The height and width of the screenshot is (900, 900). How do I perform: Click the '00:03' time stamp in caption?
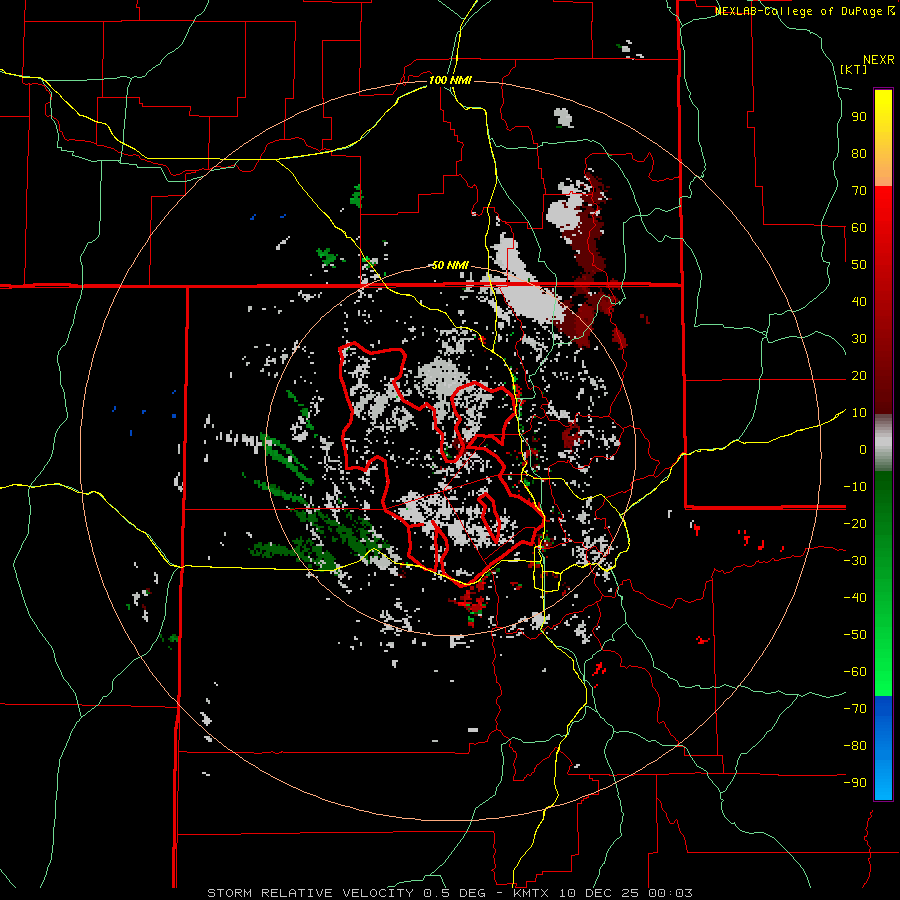click(670, 893)
